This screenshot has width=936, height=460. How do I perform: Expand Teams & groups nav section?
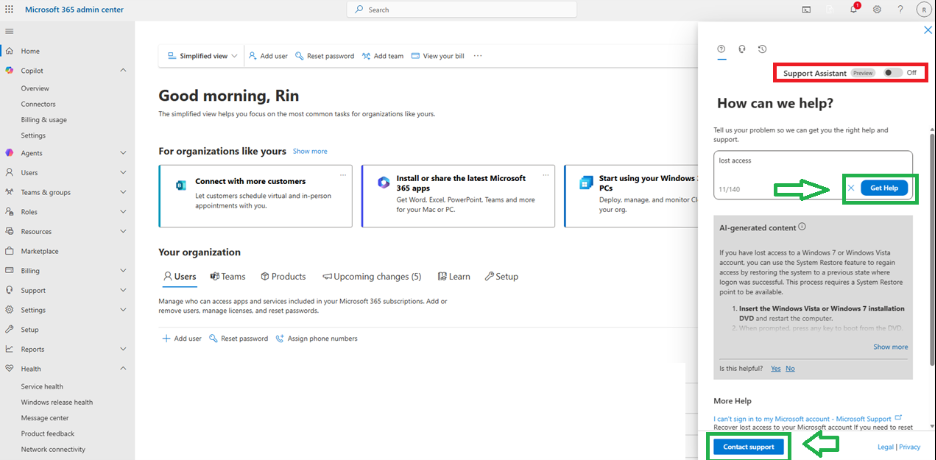(123, 192)
